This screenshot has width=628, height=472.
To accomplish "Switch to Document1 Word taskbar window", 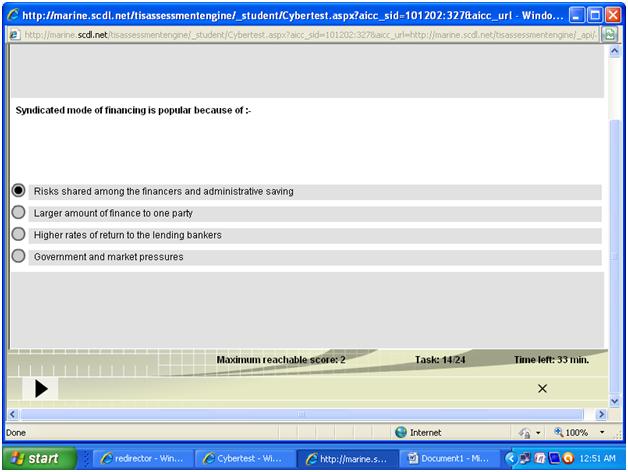I will (450, 458).
